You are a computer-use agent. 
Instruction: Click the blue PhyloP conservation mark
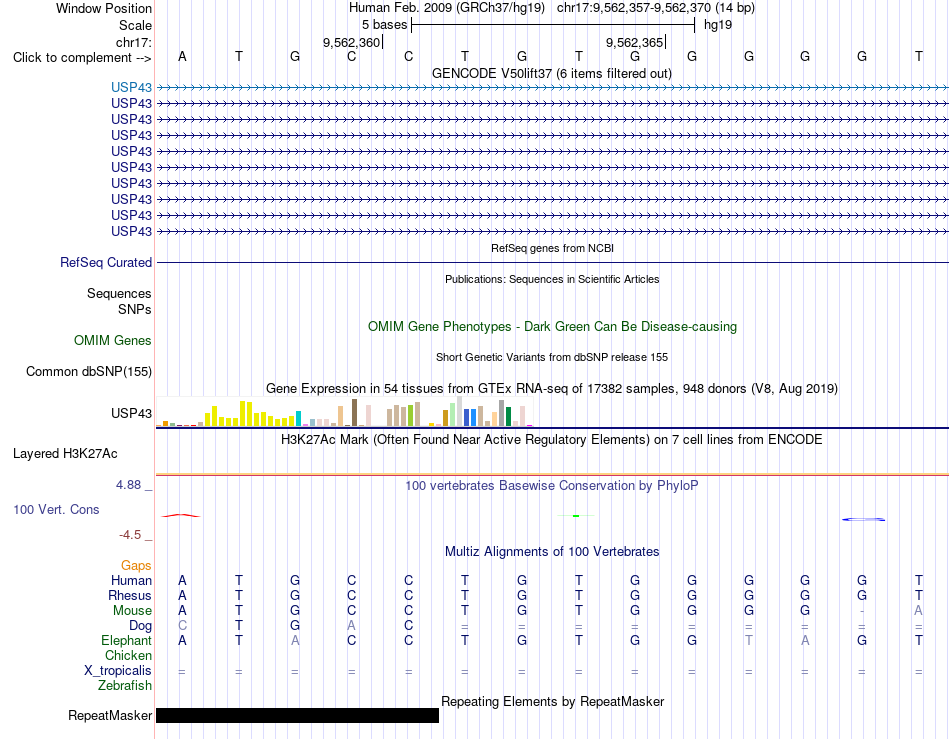coord(863,519)
